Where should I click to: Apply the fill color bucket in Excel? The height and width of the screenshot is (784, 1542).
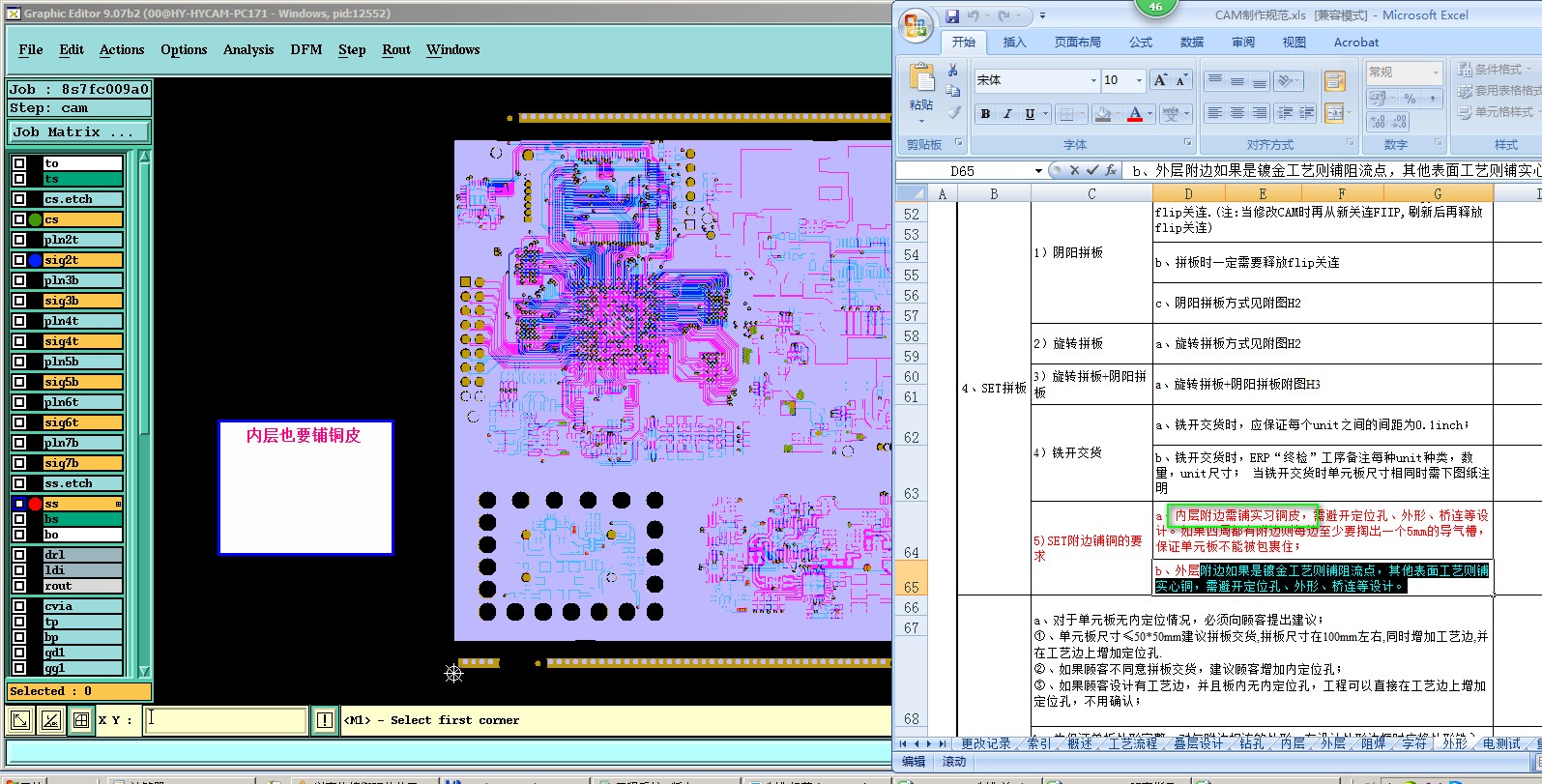coord(1103,114)
